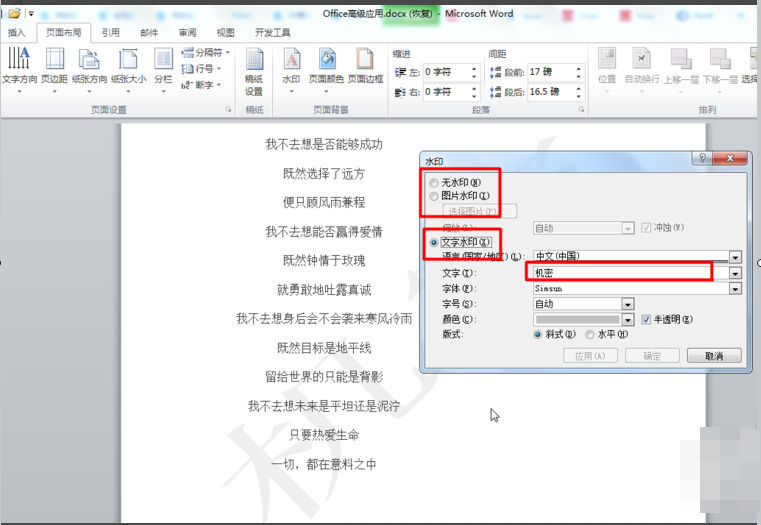The width and height of the screenshot is (761, 525).
Task: Adjust the 段前 spacing stepper
Action: [x=579, y=72]
